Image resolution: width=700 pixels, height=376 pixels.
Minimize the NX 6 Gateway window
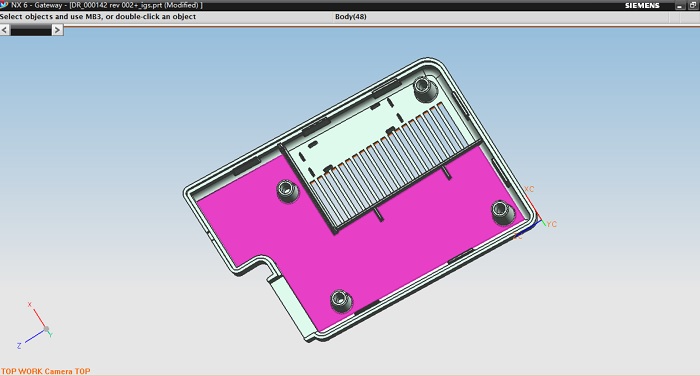[x=679, y=5]
